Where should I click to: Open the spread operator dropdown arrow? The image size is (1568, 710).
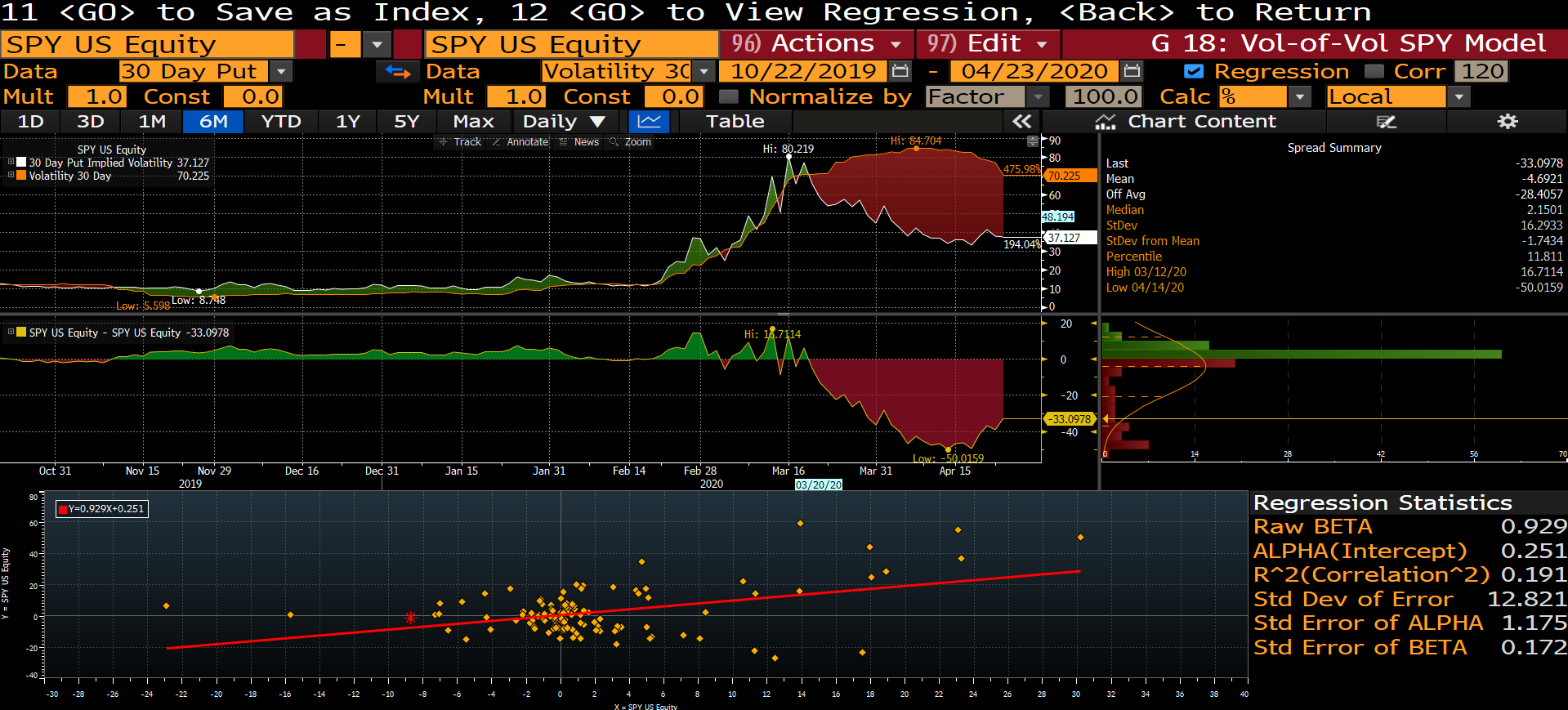point(377,44)
